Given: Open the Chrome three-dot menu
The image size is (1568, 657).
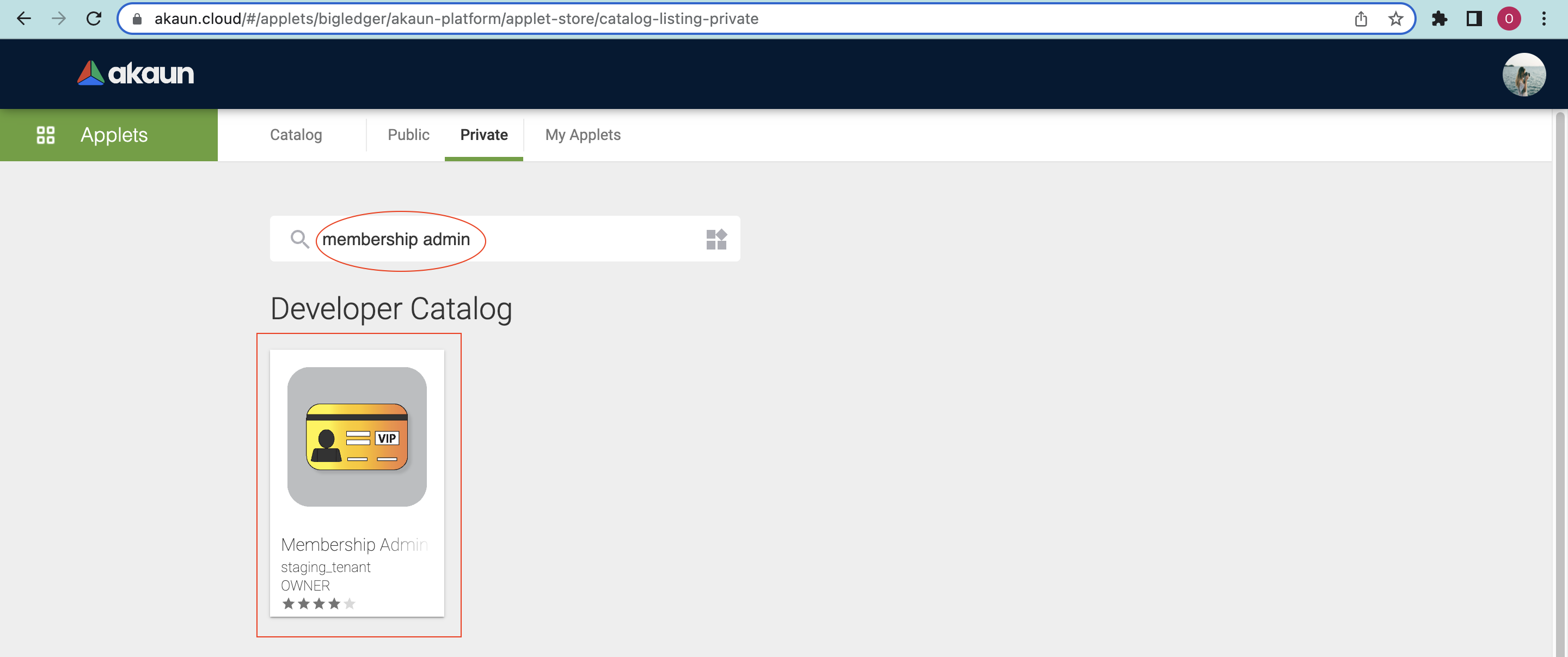Looking at the screenshot, I should coord(1543,19).
